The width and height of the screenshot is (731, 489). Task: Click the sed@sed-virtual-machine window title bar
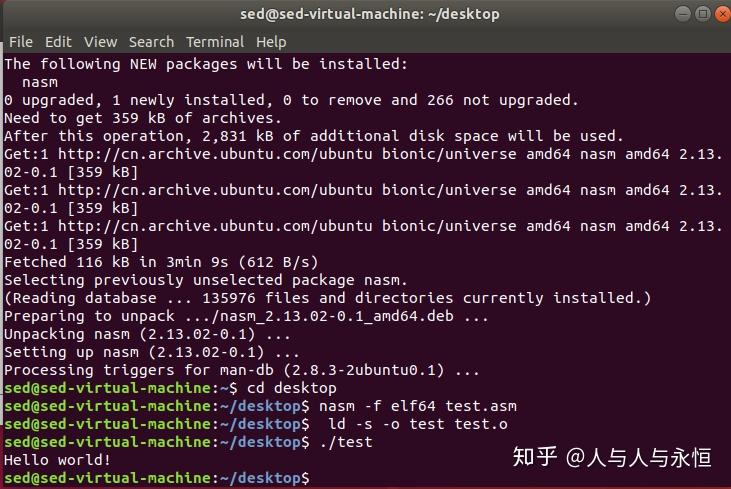(370, 14)
